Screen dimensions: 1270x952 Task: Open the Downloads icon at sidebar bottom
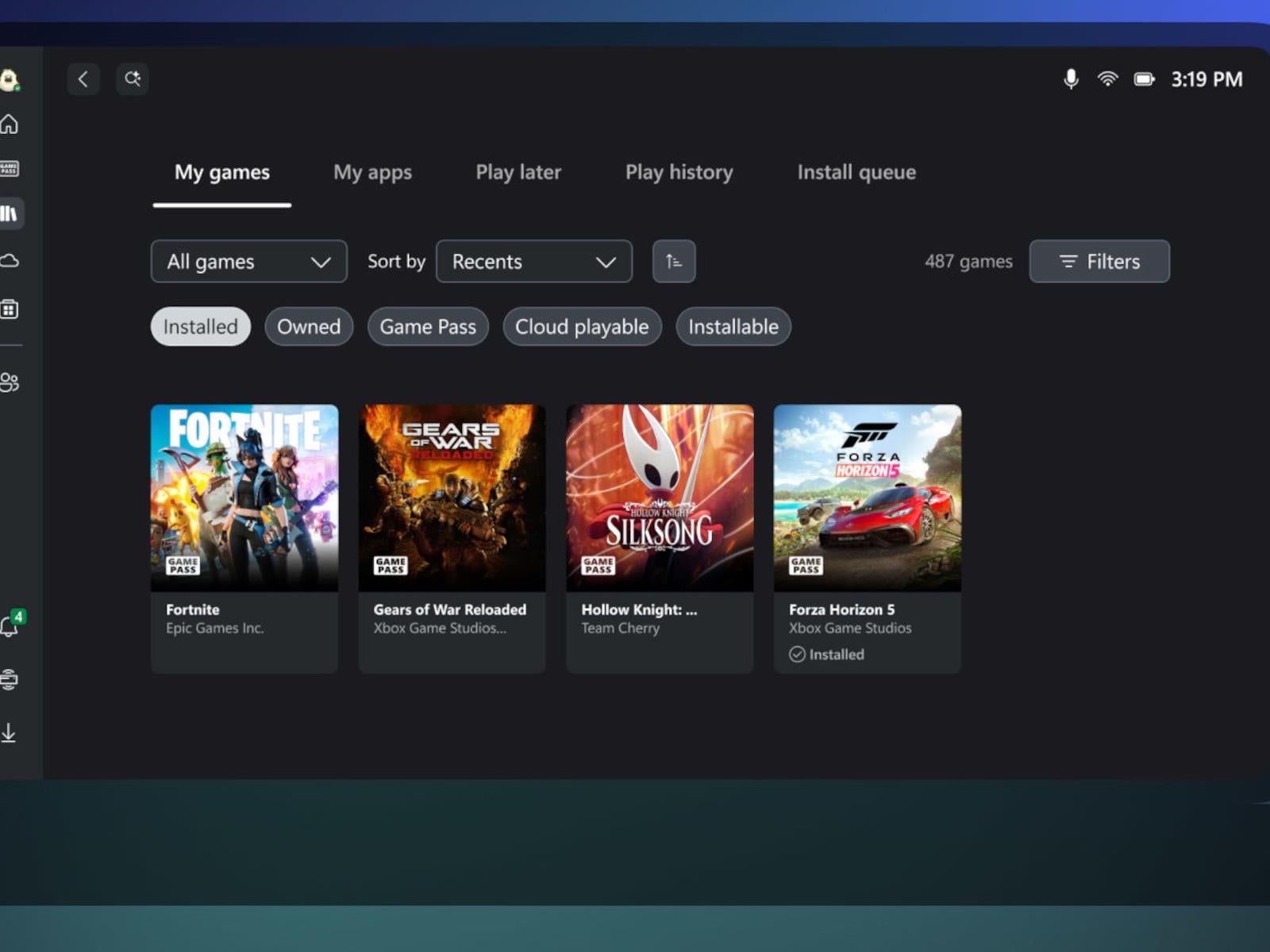point(11,732)
